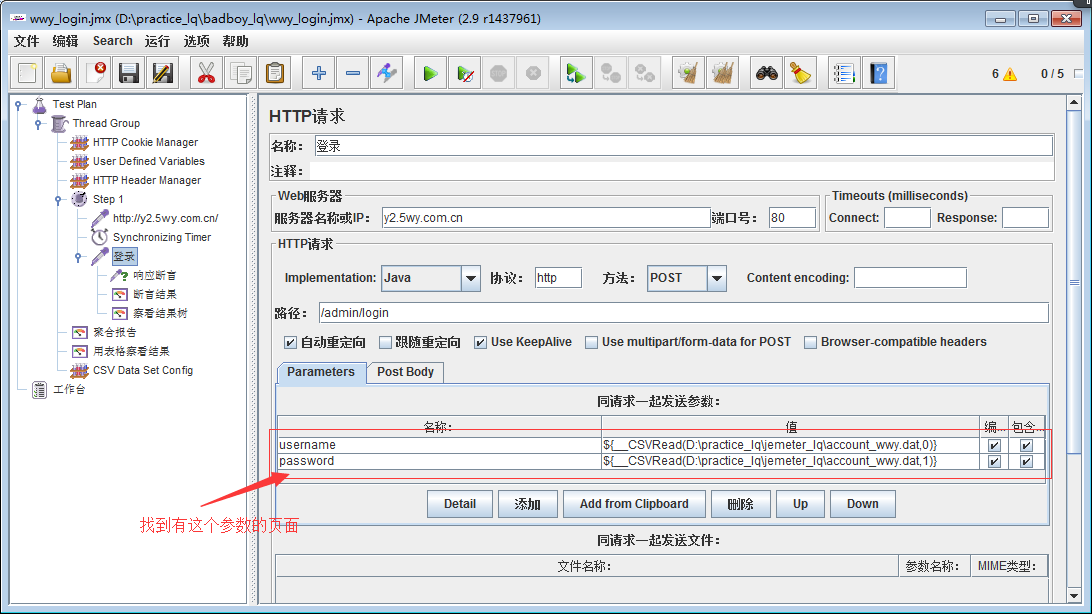Enable 跟随重定向 checkbox

pos(385,343)
